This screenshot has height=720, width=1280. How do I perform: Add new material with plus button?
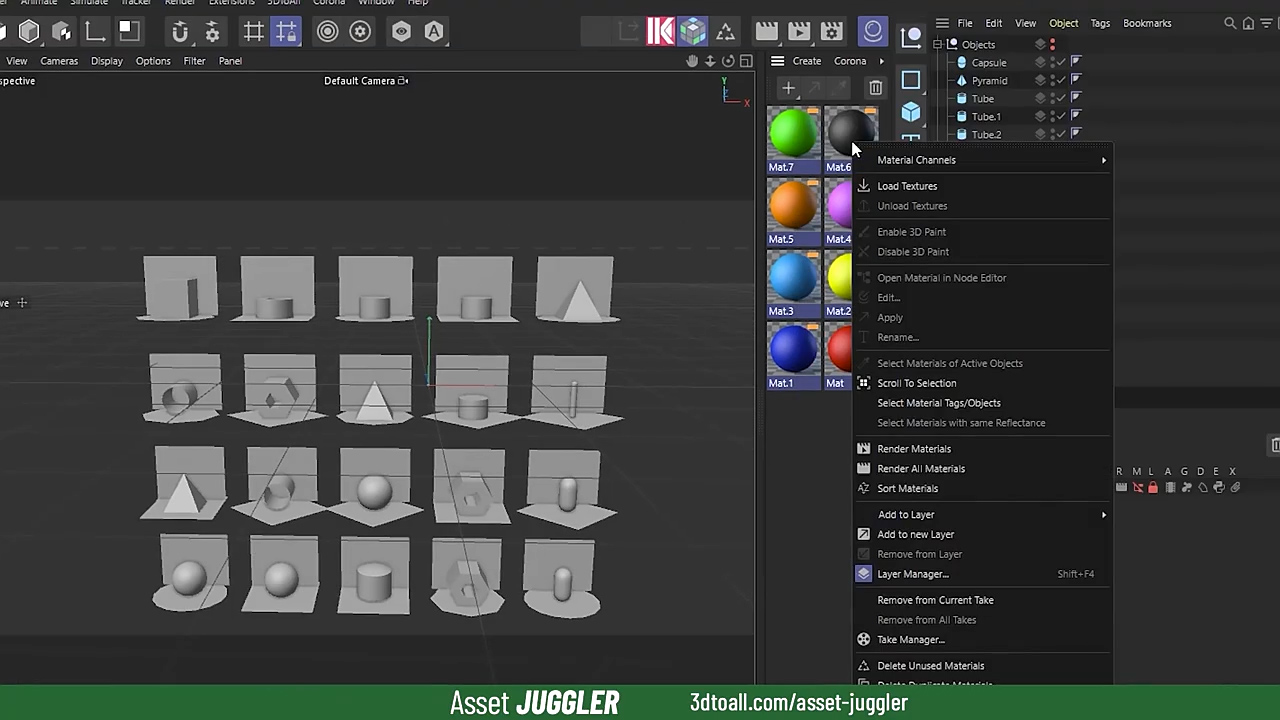tap(788, 88)
